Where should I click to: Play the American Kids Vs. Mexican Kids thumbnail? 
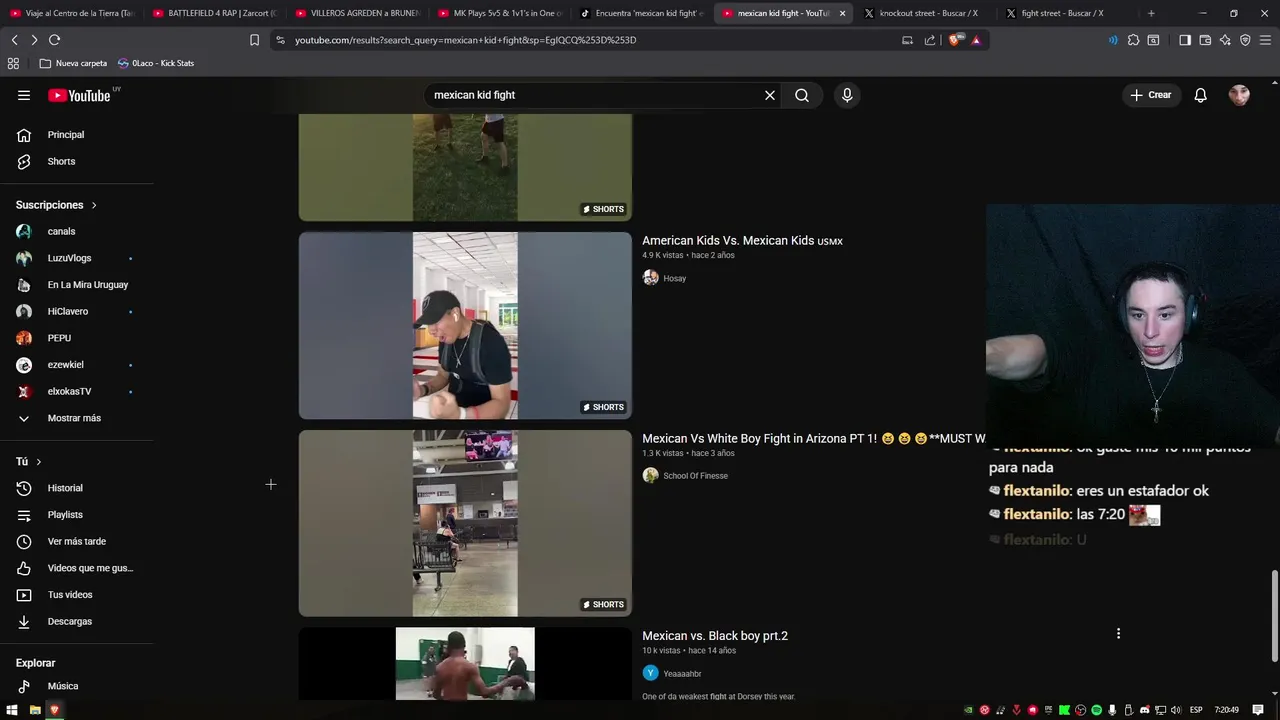[x=465, y=326]
